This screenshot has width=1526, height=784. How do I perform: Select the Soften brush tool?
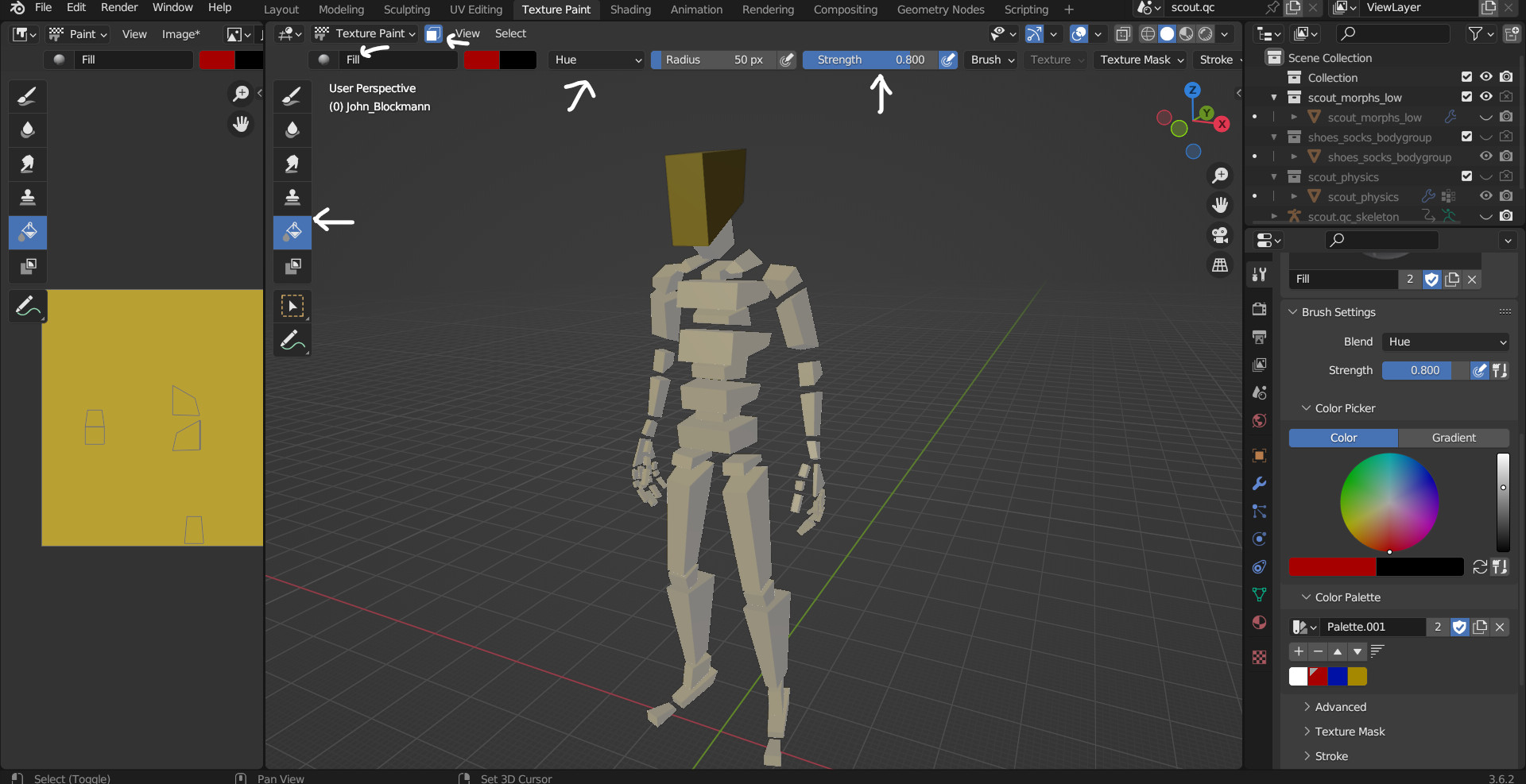(292, 129)
